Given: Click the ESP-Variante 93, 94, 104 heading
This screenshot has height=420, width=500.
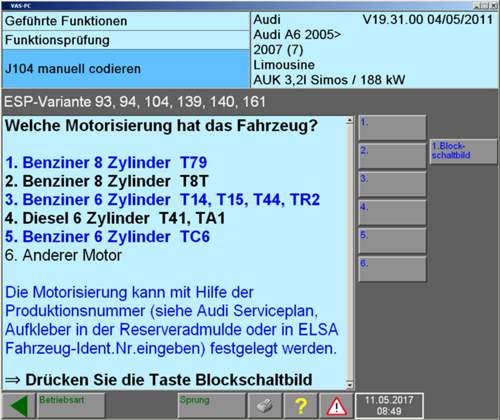Looking at the screenshot, I should 135,102.
